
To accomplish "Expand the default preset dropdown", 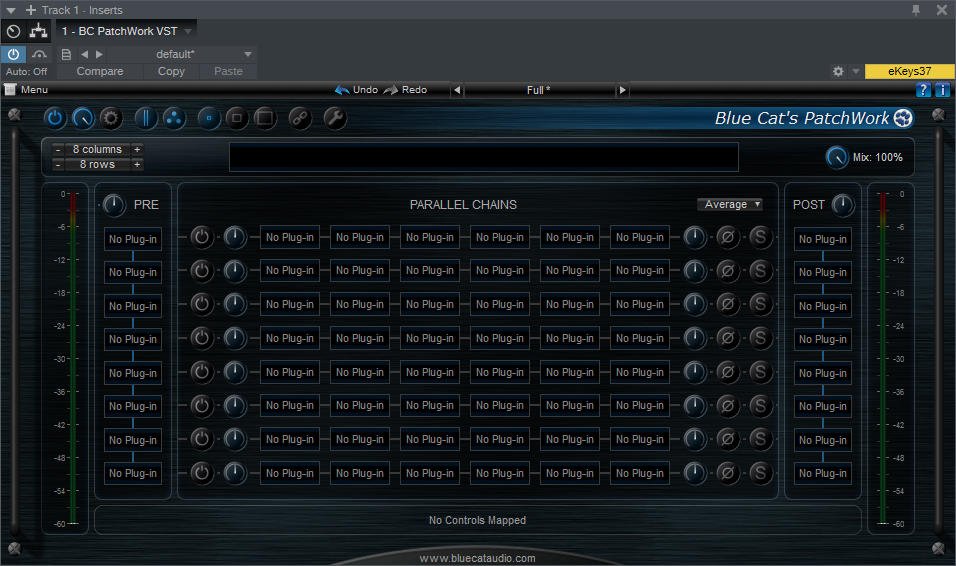I will (x=247, y=54).
